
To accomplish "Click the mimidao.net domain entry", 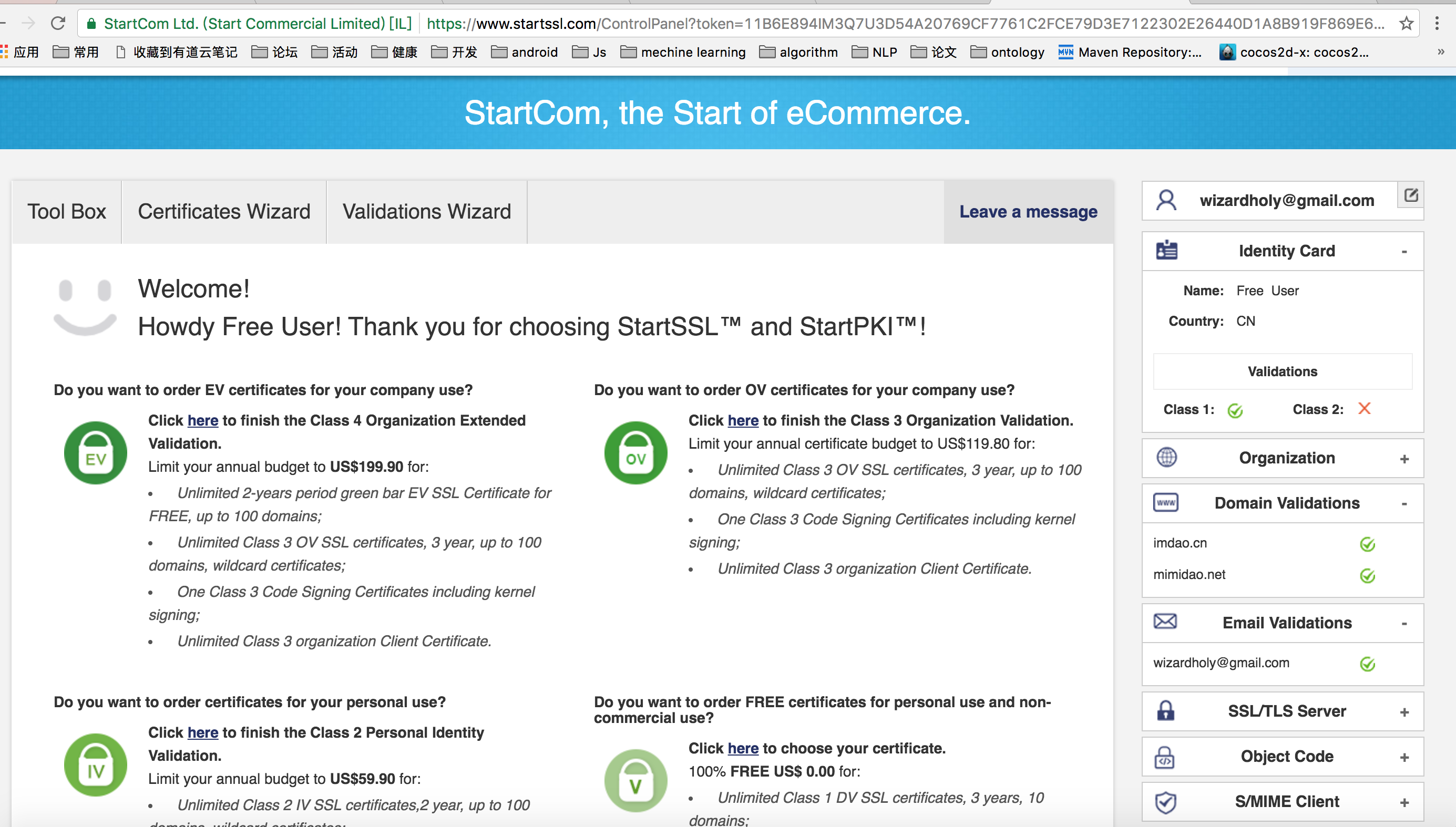I will (x=1189, y=574).
